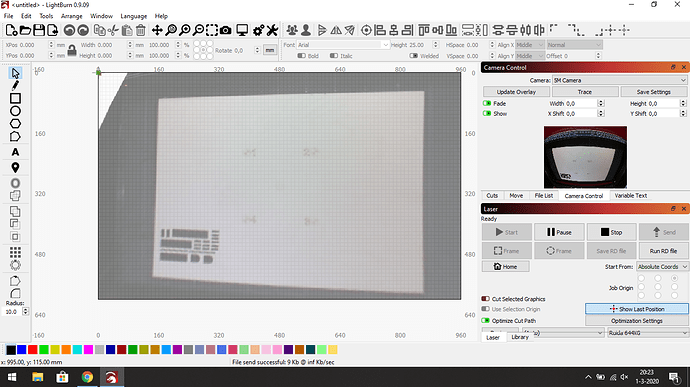Toggle Italic font switch

pos(334,56)
